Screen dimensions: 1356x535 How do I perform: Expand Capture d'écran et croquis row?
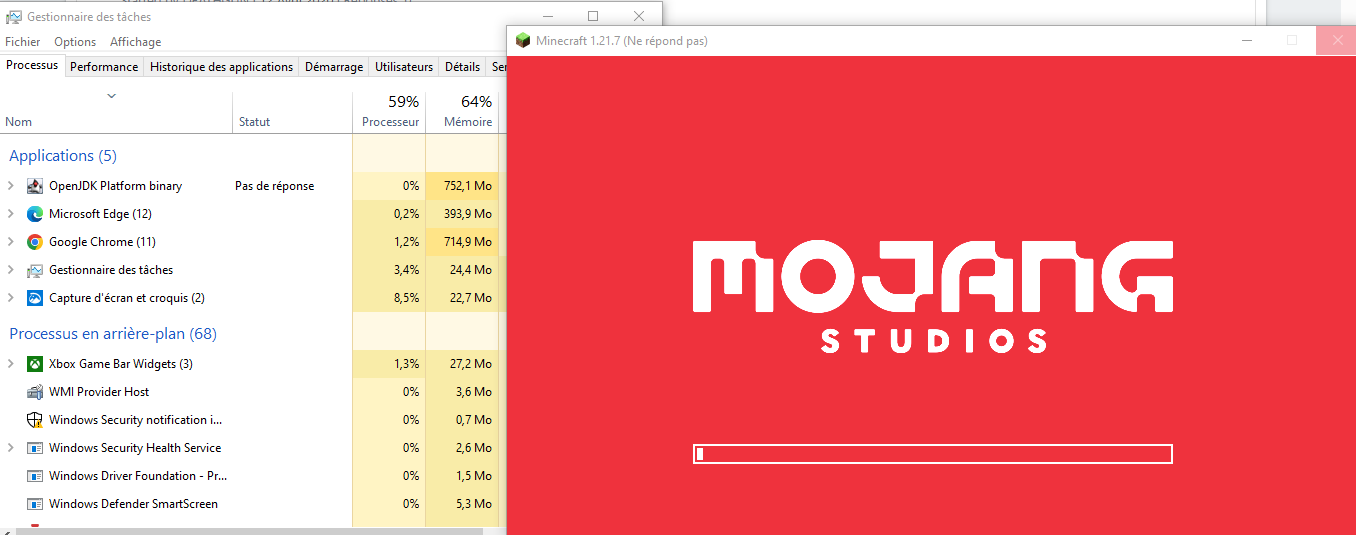11,298
